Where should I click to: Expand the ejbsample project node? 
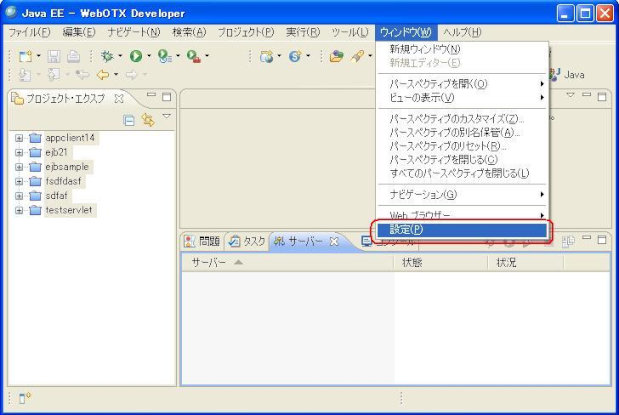(x=19, y=167)
